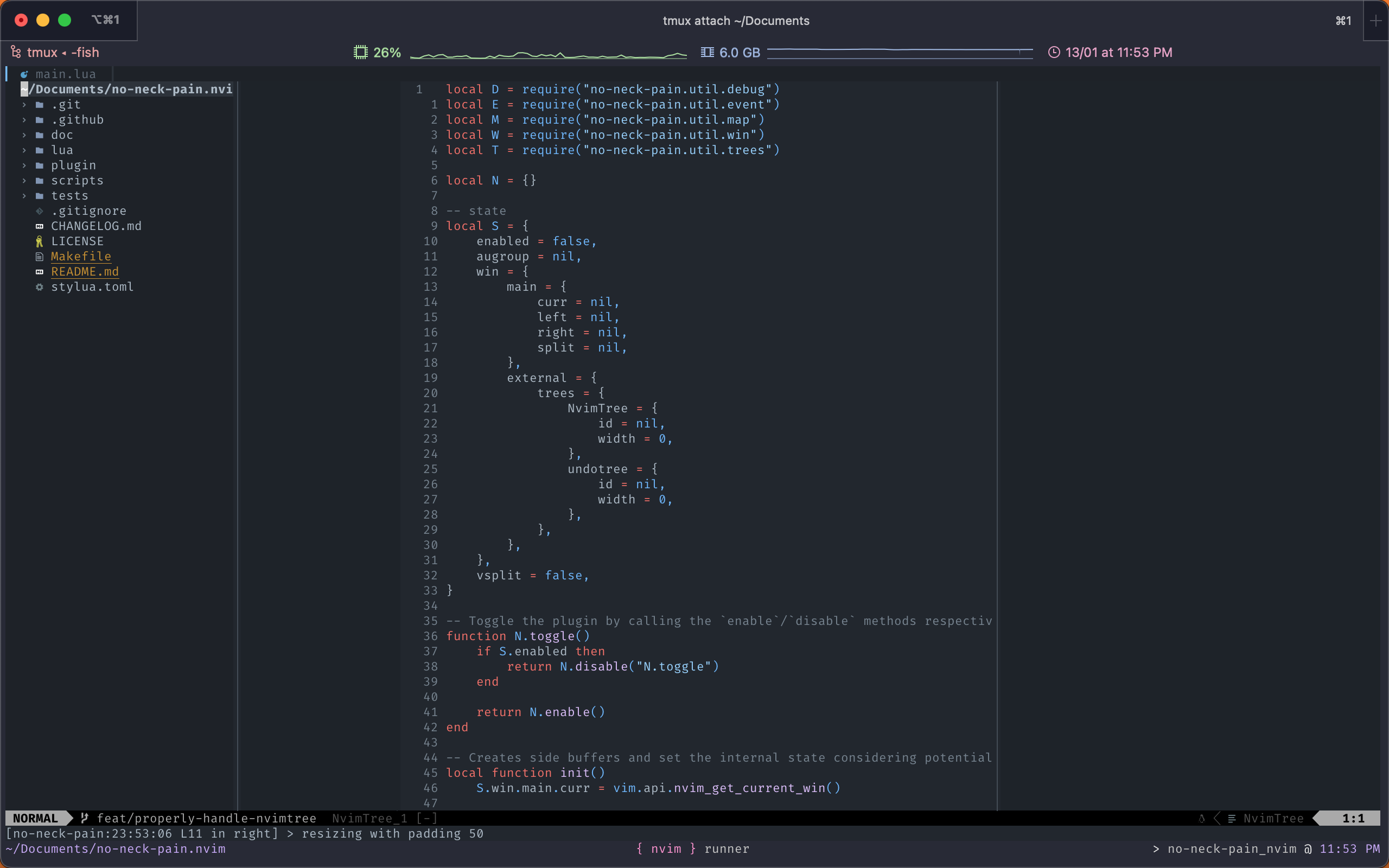Click the CPU icon showing 26%
Image resolution: width=1389 pixels, height=868 pixels.
(361, 52)
